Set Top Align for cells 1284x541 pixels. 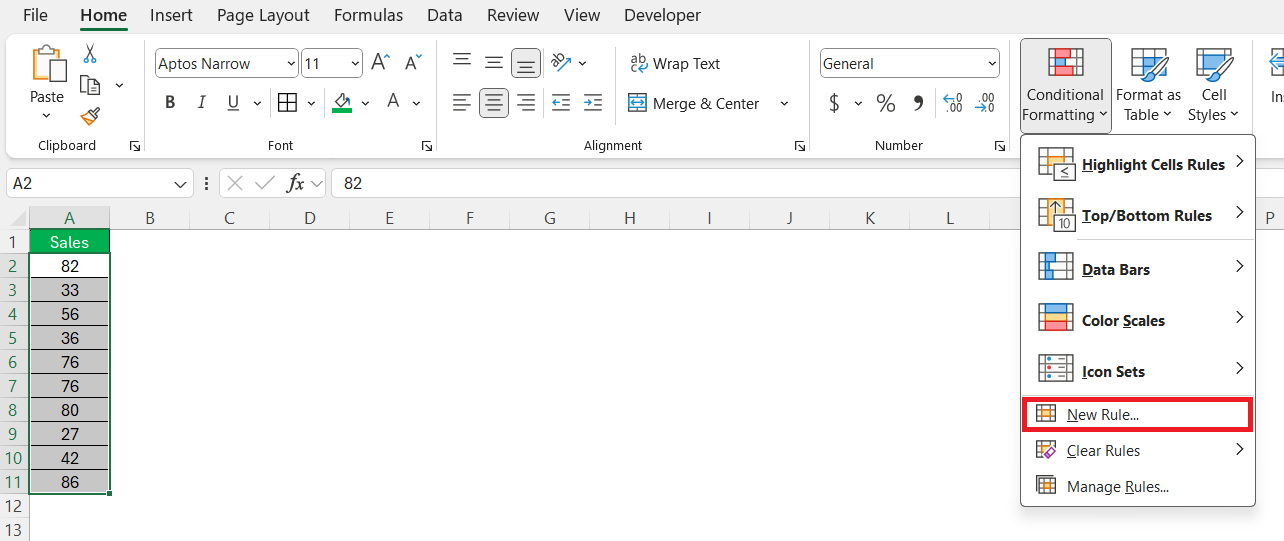click(x=462, y=62)
